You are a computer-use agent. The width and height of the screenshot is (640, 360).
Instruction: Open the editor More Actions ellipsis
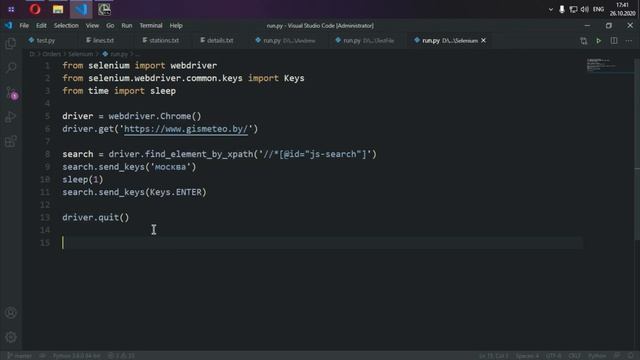point(629,41)
